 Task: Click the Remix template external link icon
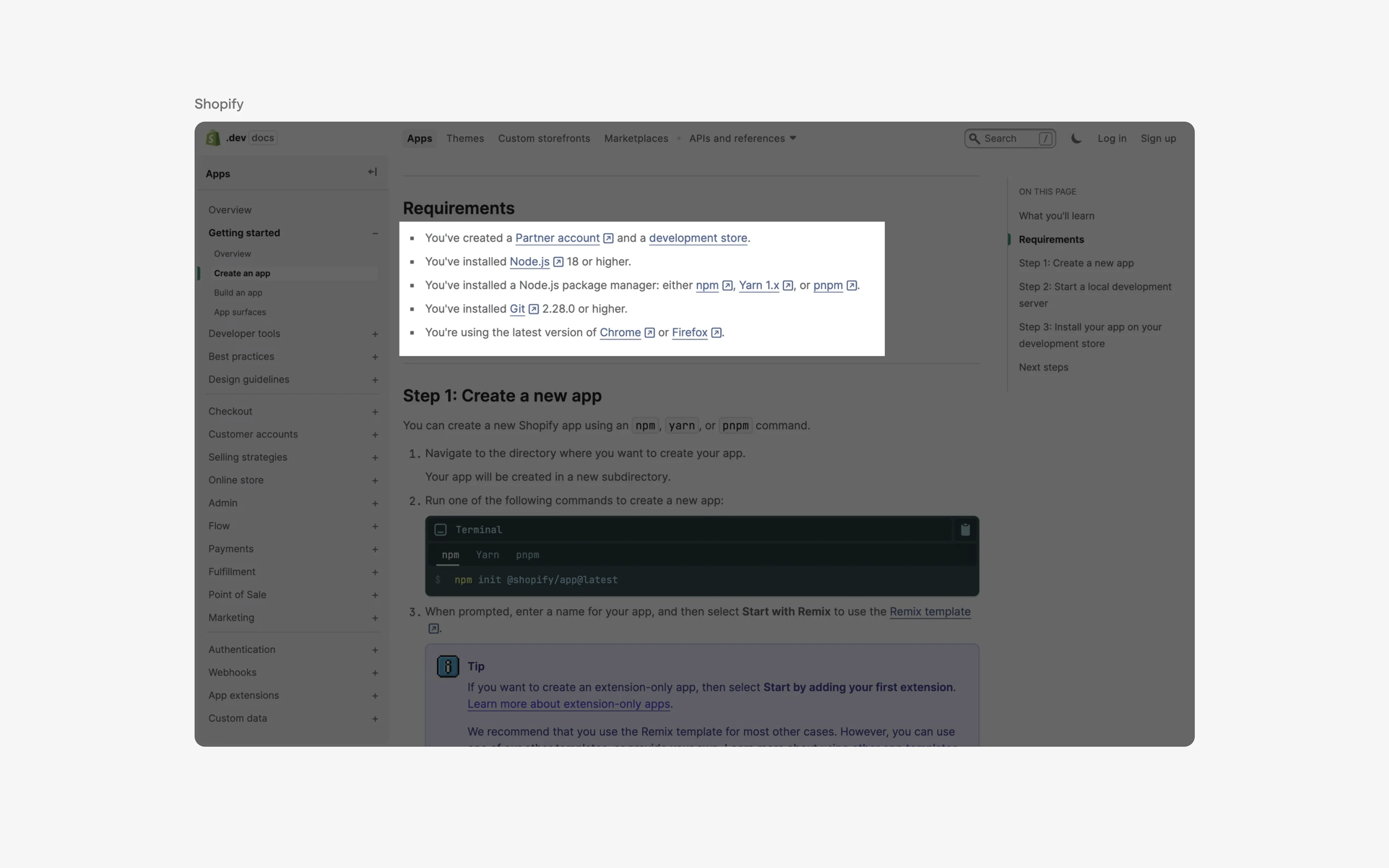434,628
